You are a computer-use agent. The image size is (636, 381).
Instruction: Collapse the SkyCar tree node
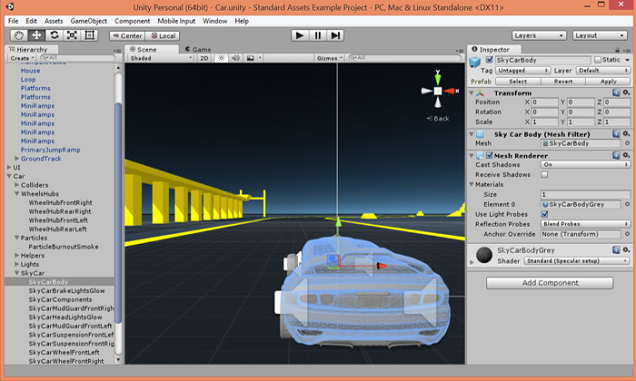(x=17, y=273)
